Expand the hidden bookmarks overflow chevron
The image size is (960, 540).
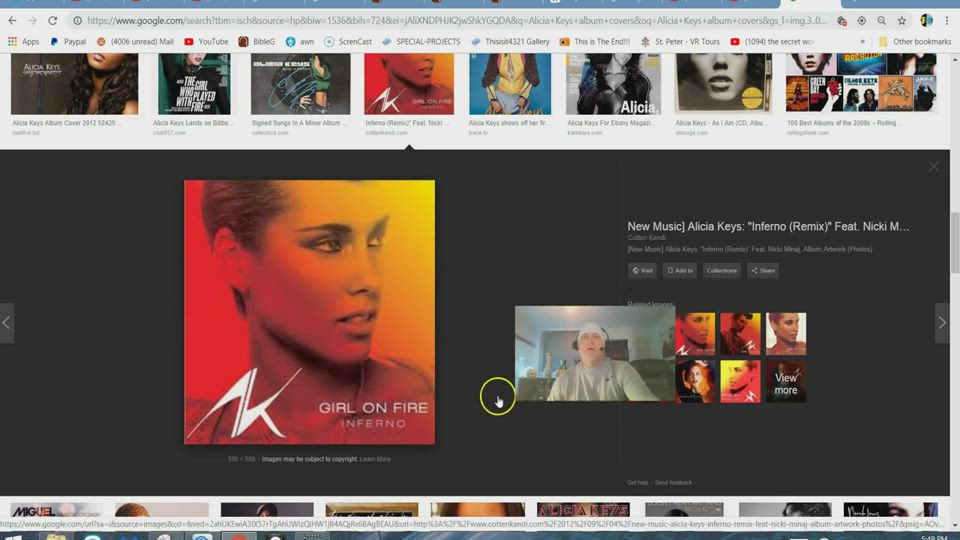pos(863,42)
